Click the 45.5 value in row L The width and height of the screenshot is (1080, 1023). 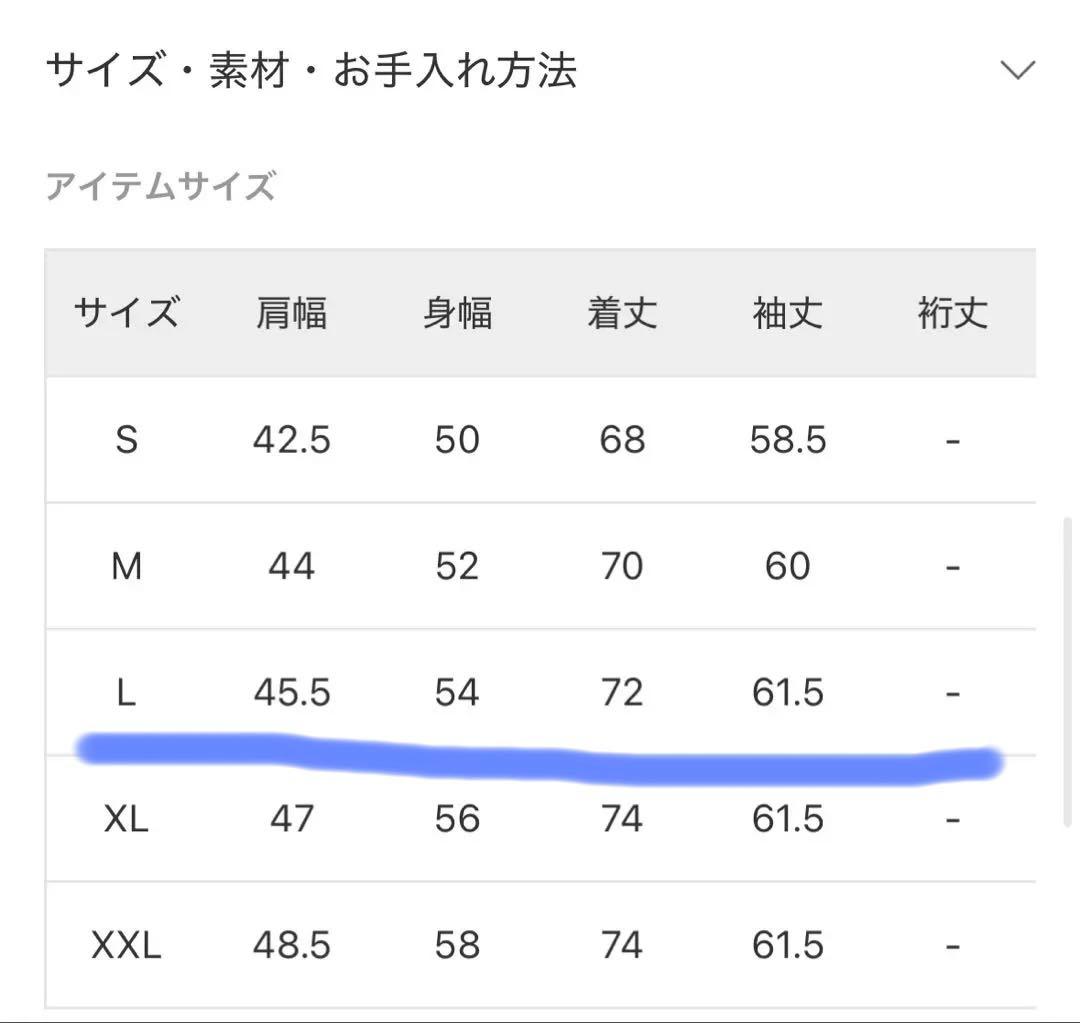pos(291,693)
